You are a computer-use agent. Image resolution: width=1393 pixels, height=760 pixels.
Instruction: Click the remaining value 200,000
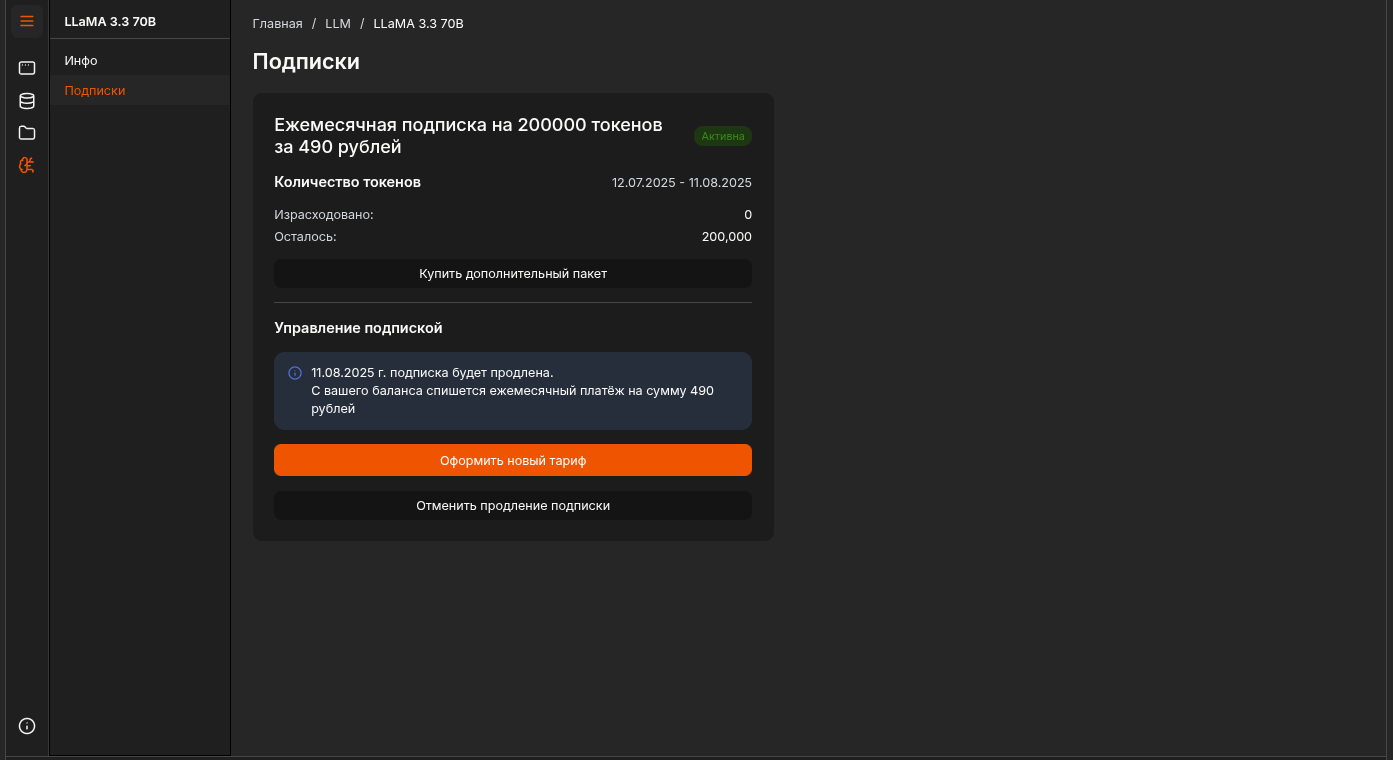click(x=727, y=237)
